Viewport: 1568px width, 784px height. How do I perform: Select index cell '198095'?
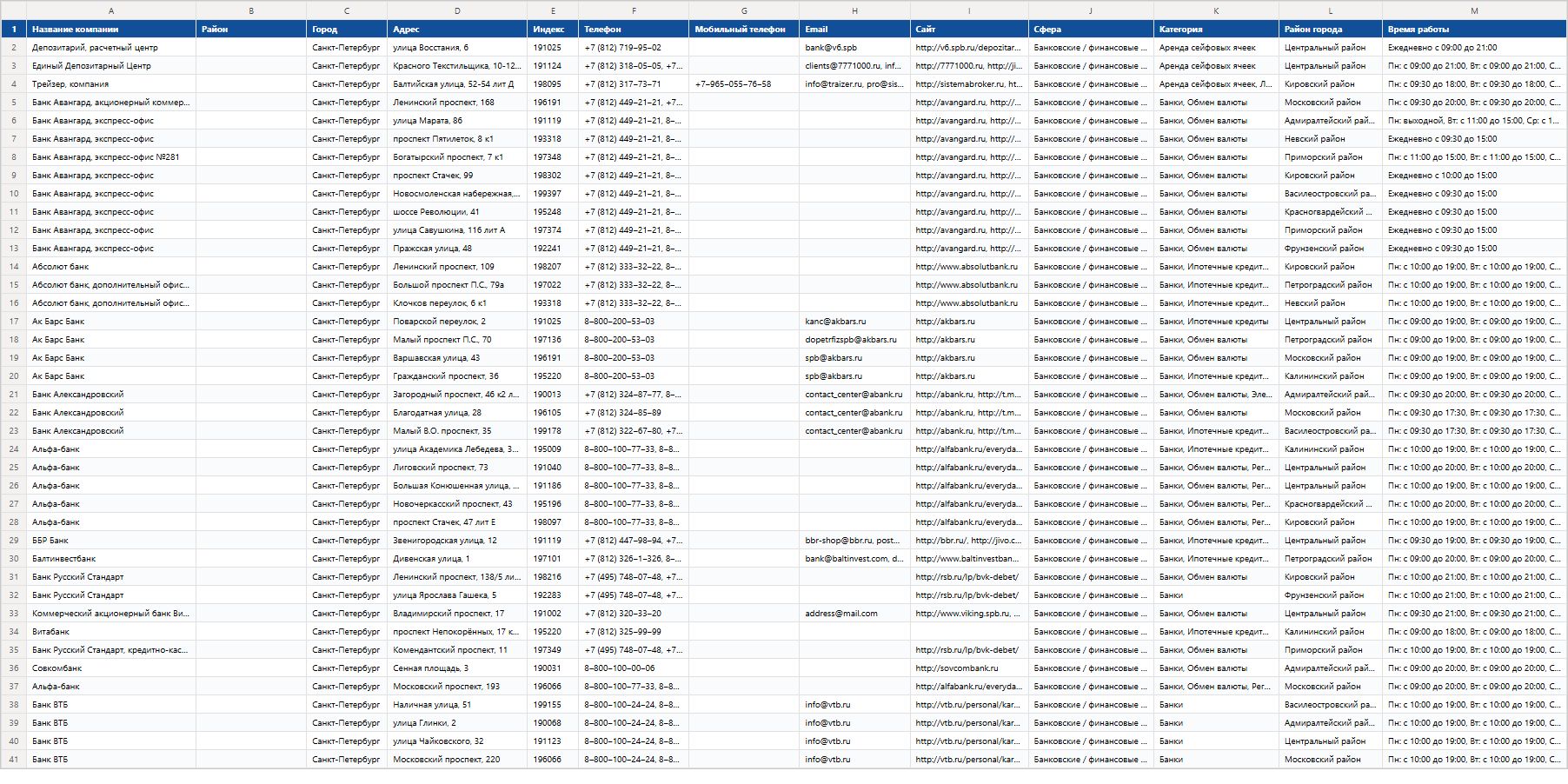click(x=553, y=83)
